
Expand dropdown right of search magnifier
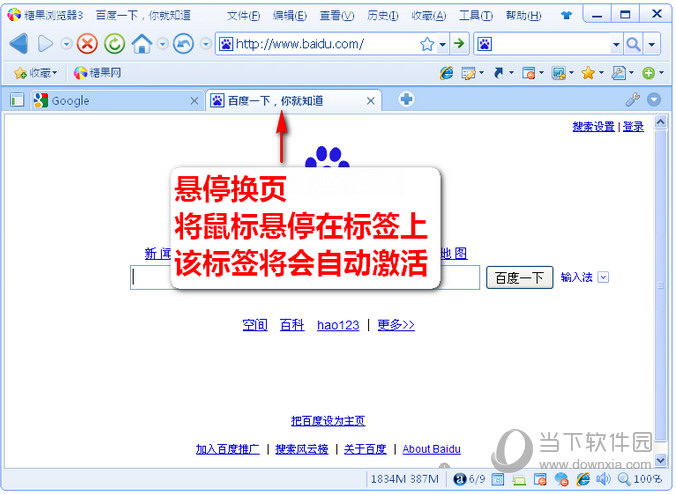click(651, 44)
